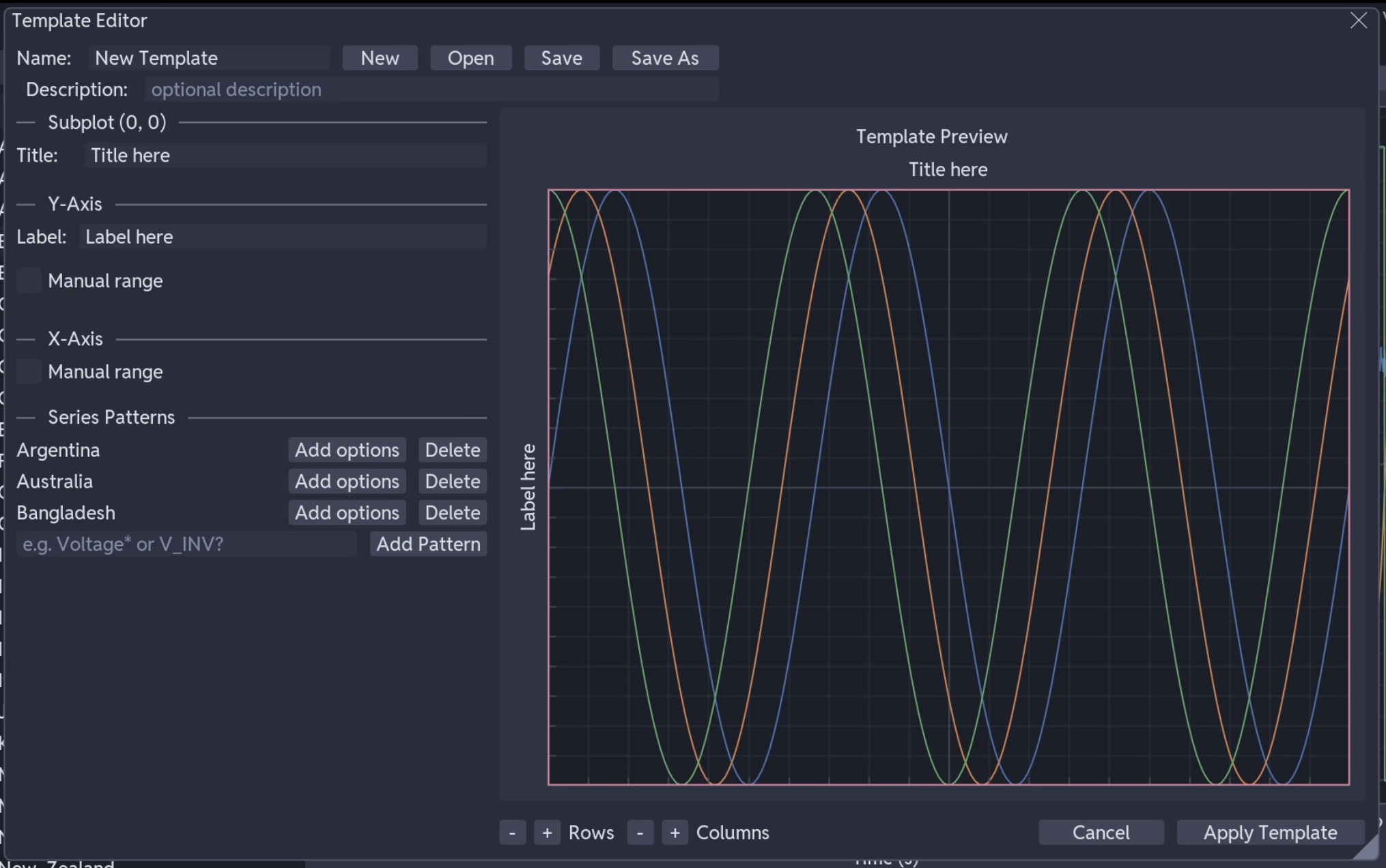Viewport: 1386px width, 868px height.
Task: Click the 'Title here' preview plot title
Action: pyautogui.click(x=948, y=169)
